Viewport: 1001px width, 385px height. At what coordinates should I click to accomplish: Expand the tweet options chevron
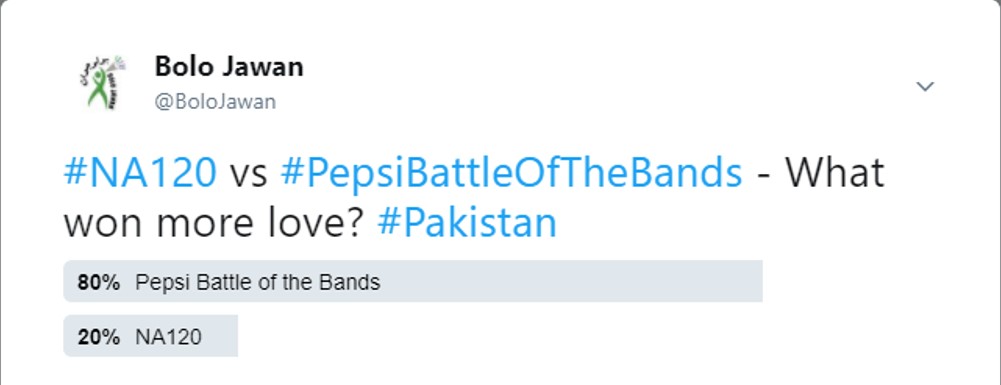point(925,86)
